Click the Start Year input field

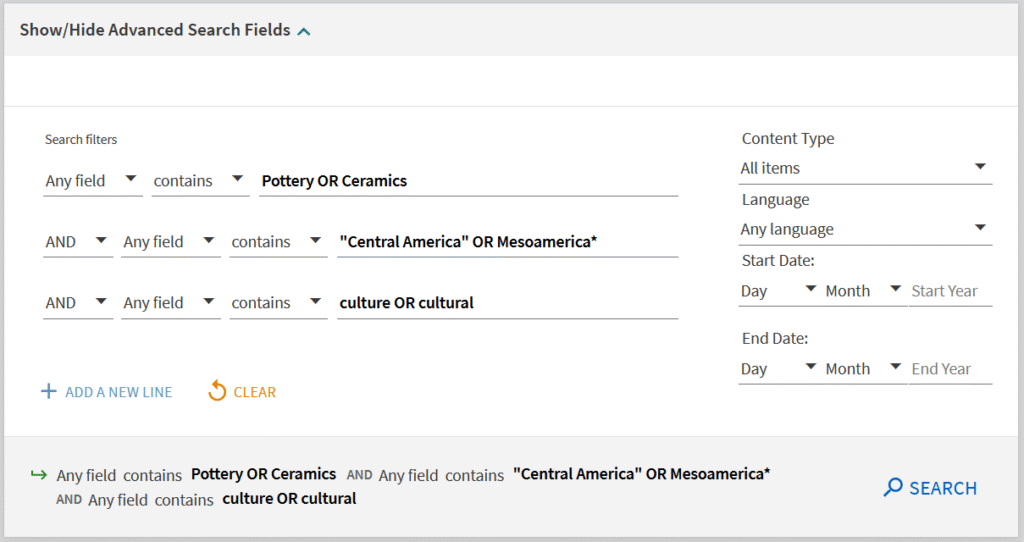(x=949, y=291)
